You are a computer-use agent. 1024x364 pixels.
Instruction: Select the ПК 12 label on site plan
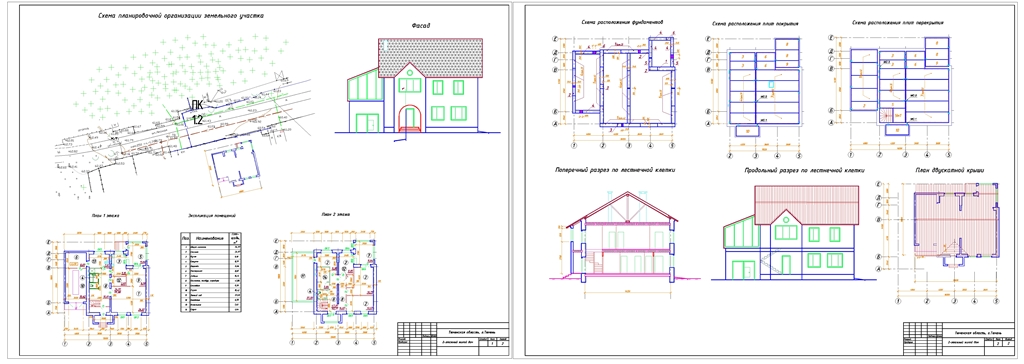(x=197, y=112)
